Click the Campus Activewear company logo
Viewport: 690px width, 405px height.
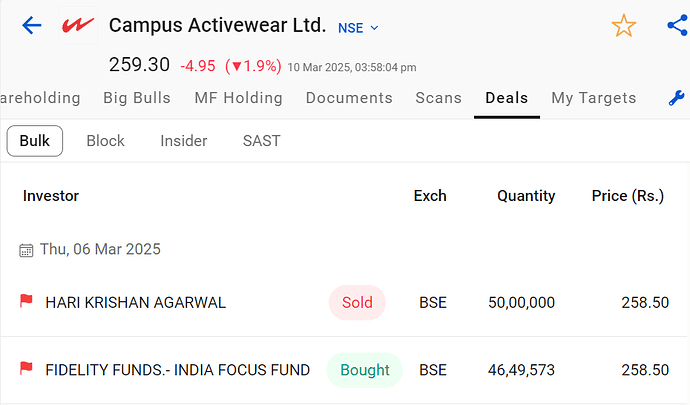tap(77, 26)
